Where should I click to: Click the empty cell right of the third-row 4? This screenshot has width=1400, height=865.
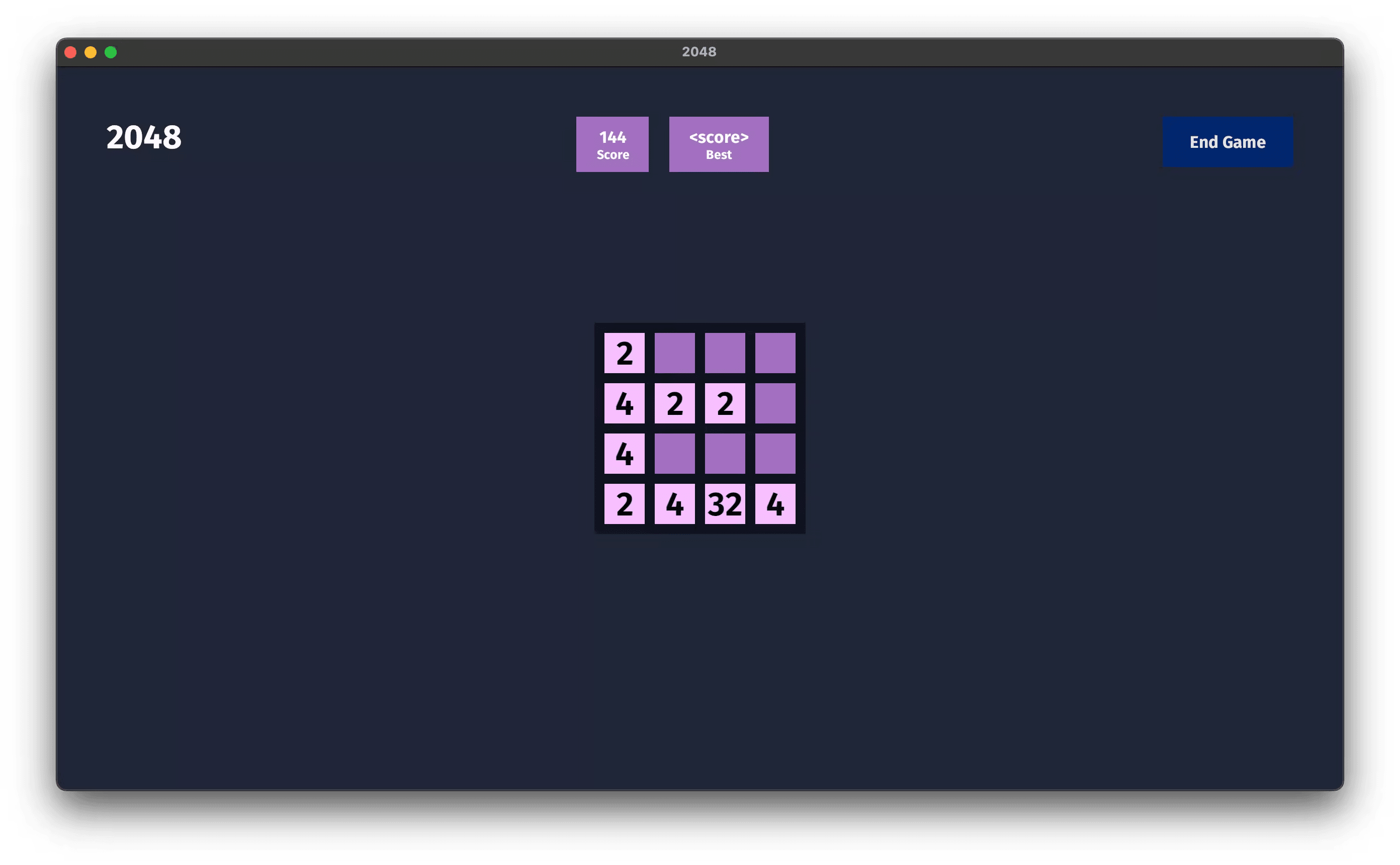click(x=674, y=453)
